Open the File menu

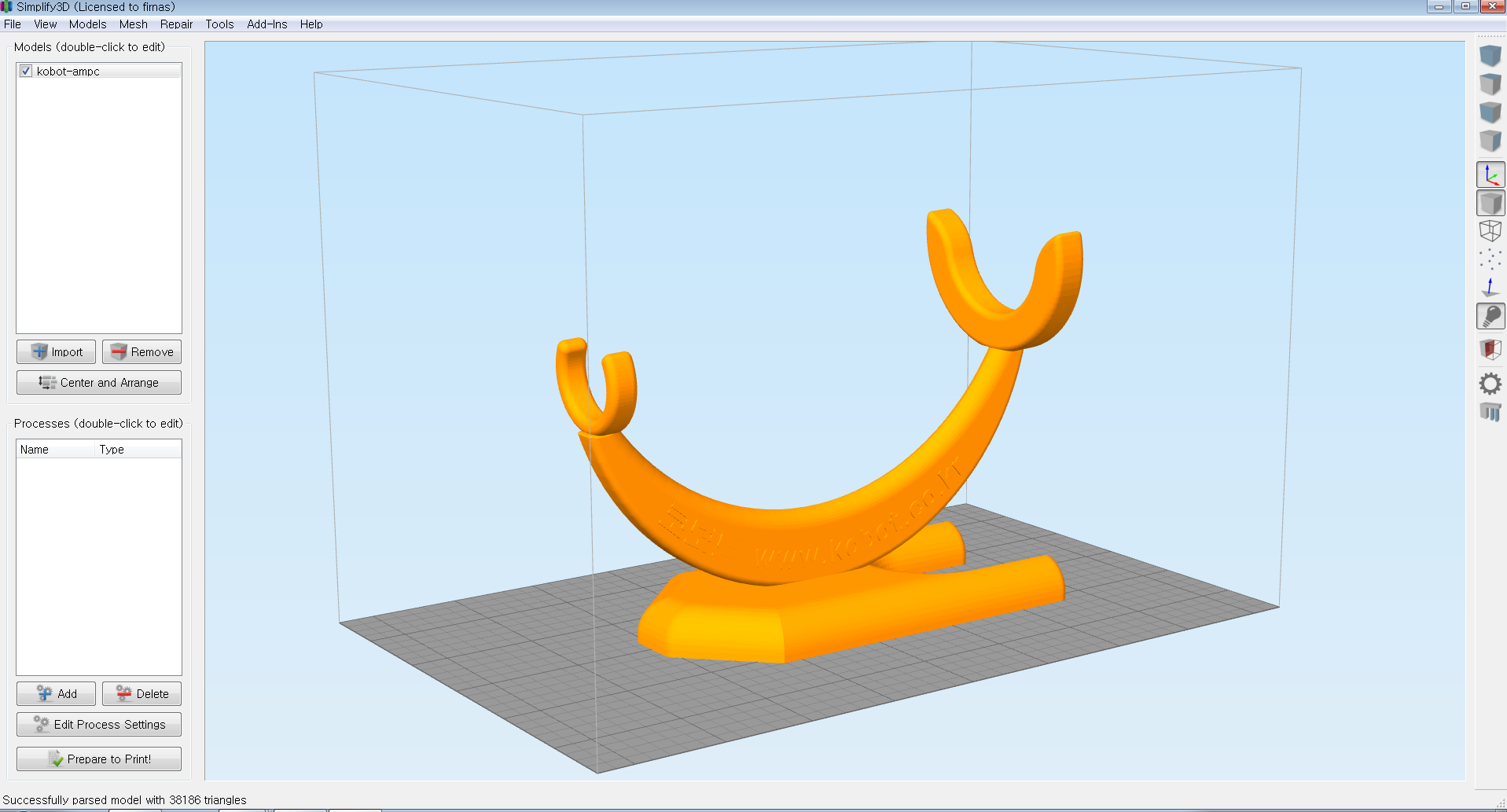pyautogui.click(x=13, y=24)
